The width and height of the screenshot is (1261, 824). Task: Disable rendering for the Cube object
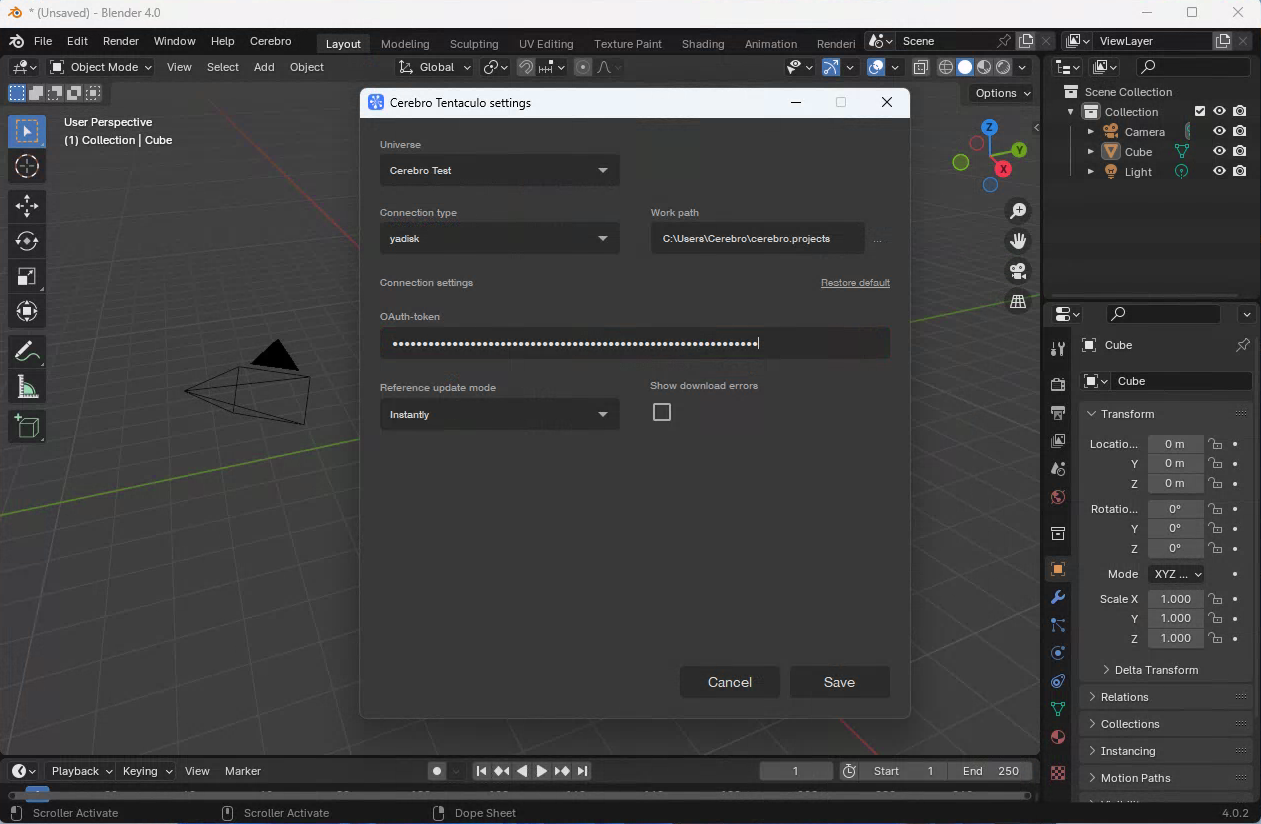1240,152
